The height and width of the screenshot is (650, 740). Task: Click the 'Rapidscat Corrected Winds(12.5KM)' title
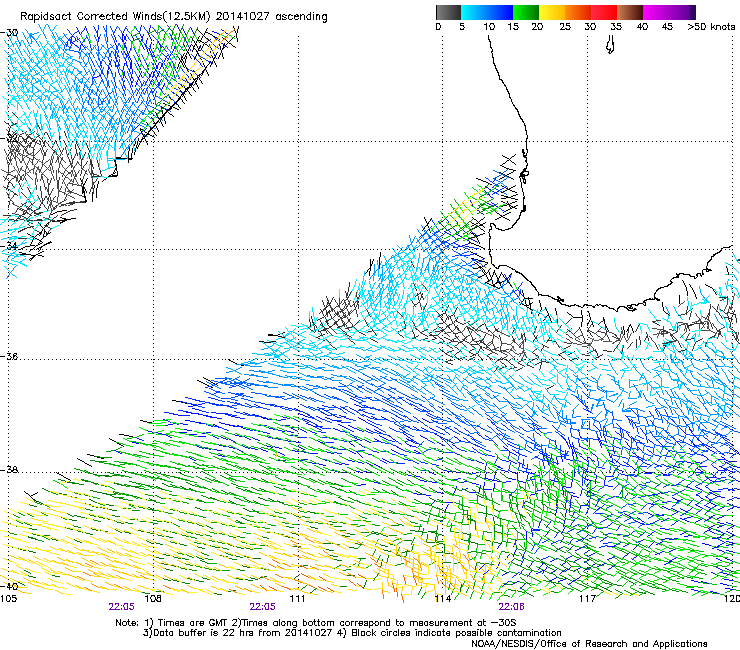[115, 16]
